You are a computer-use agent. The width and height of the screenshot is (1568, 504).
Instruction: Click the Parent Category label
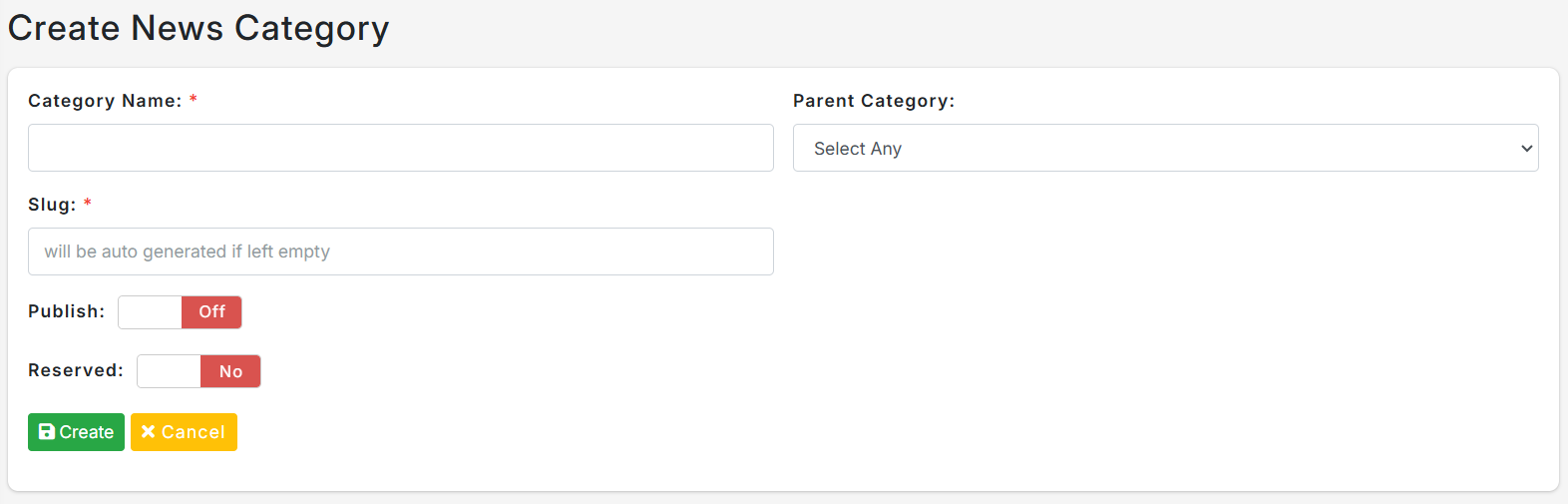coord(874,101)
